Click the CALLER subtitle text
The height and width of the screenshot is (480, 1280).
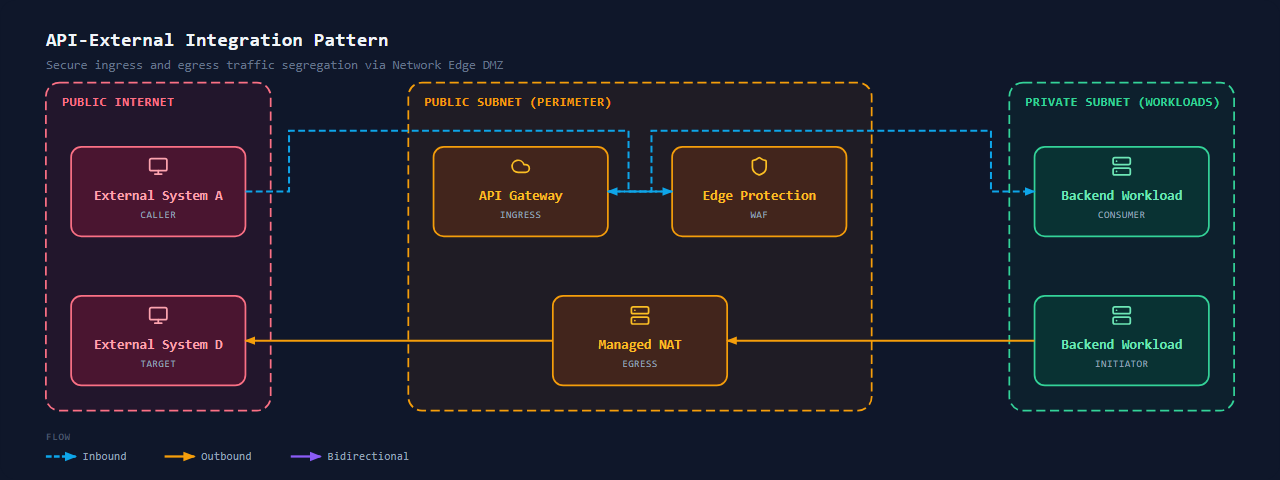pos(158,215)
